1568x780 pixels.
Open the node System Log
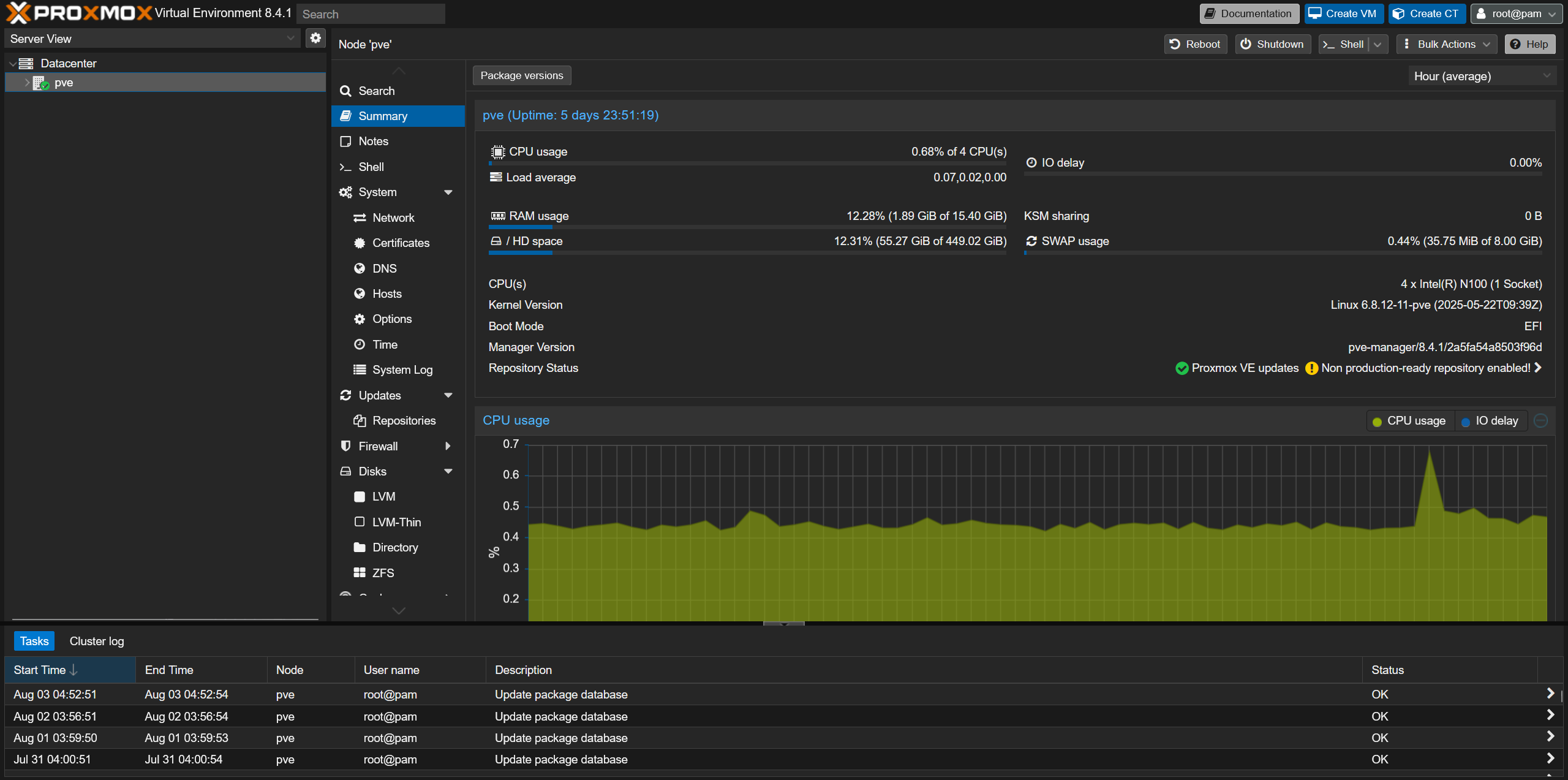click(402, 369)
